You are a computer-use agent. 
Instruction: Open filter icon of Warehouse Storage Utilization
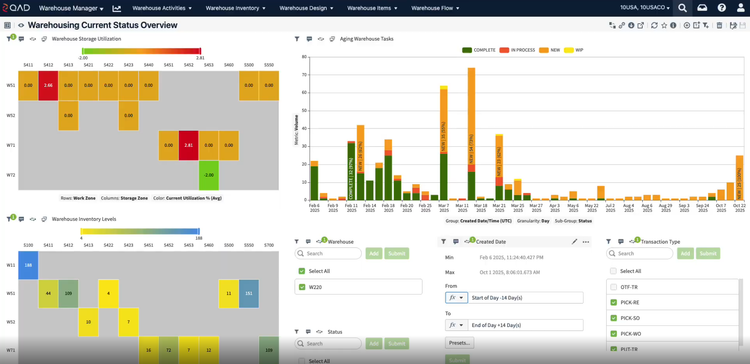(9, 39)
